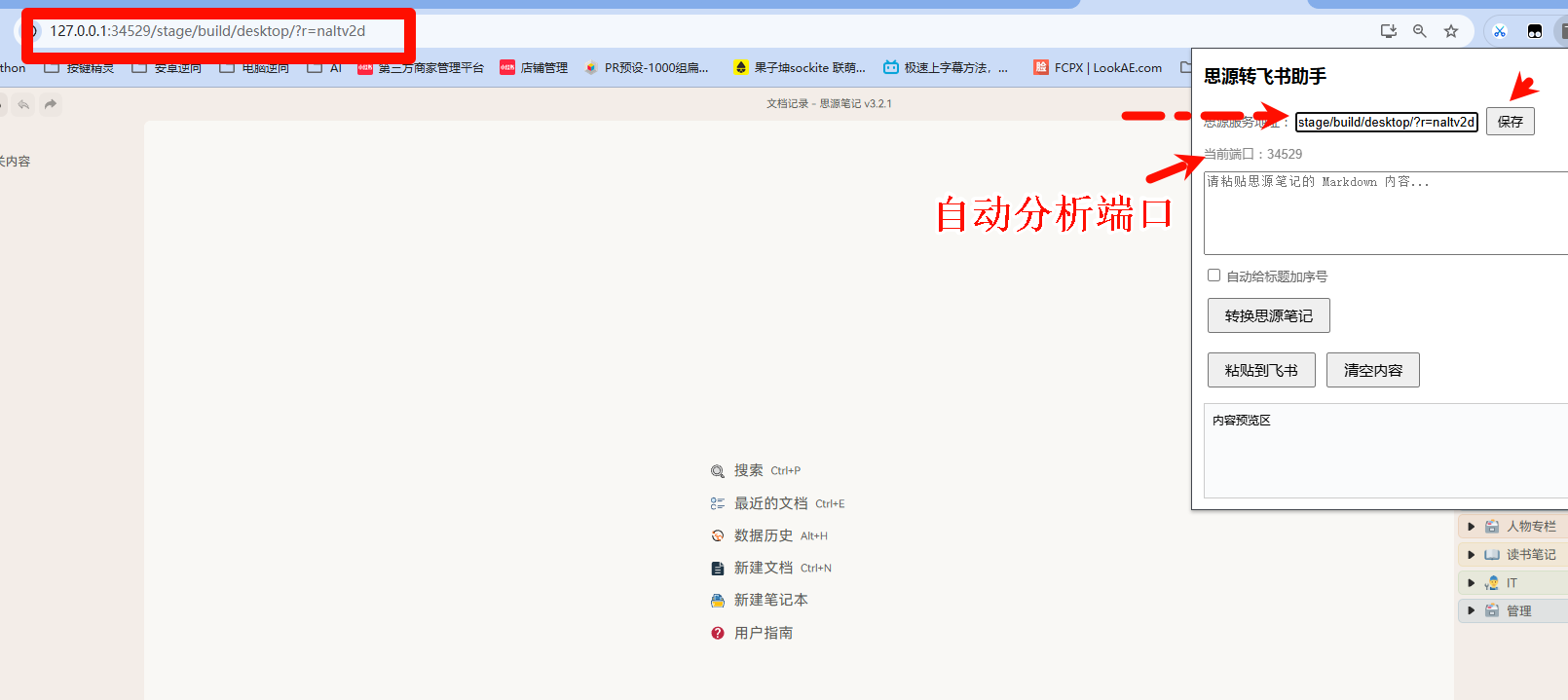
Task: Click the red help icon beside 用户指南
Action: coord(718,634)
